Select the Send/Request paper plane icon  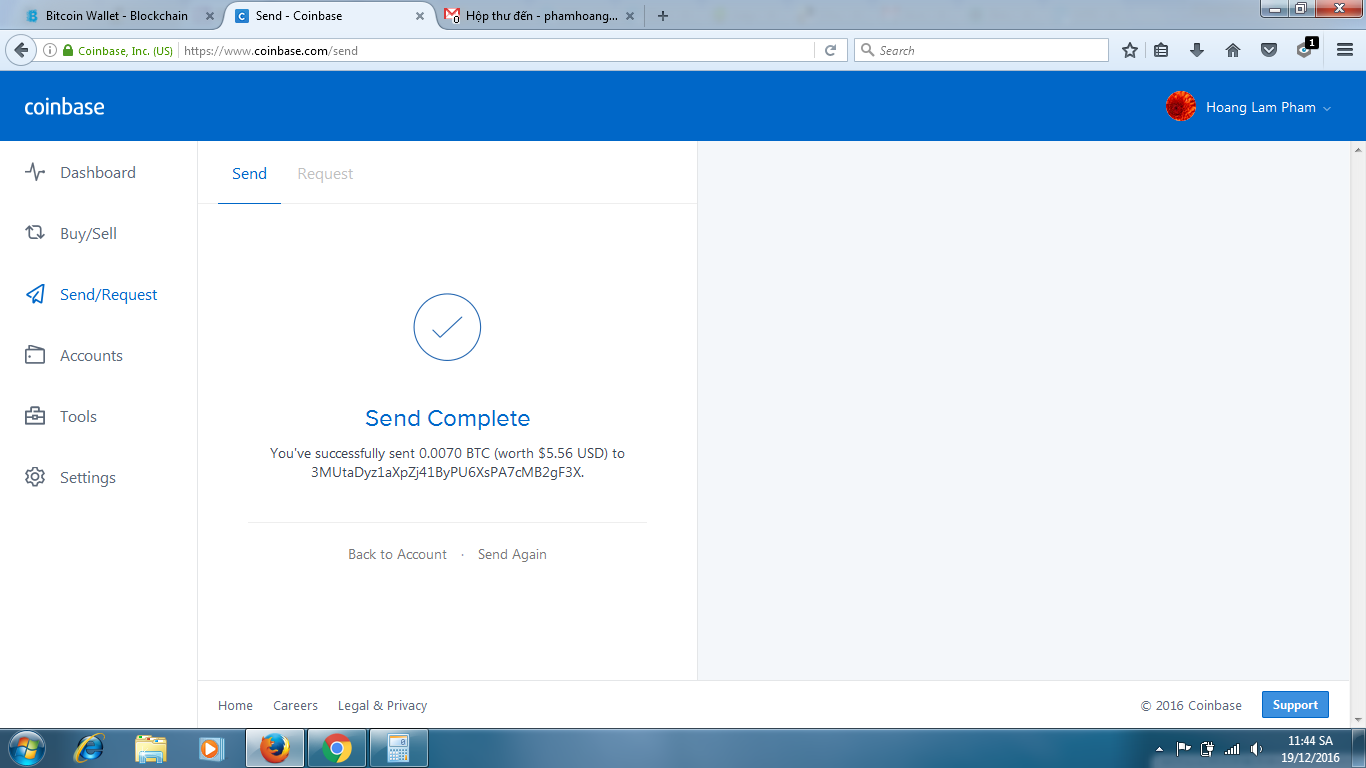click(x=35, y=294)
